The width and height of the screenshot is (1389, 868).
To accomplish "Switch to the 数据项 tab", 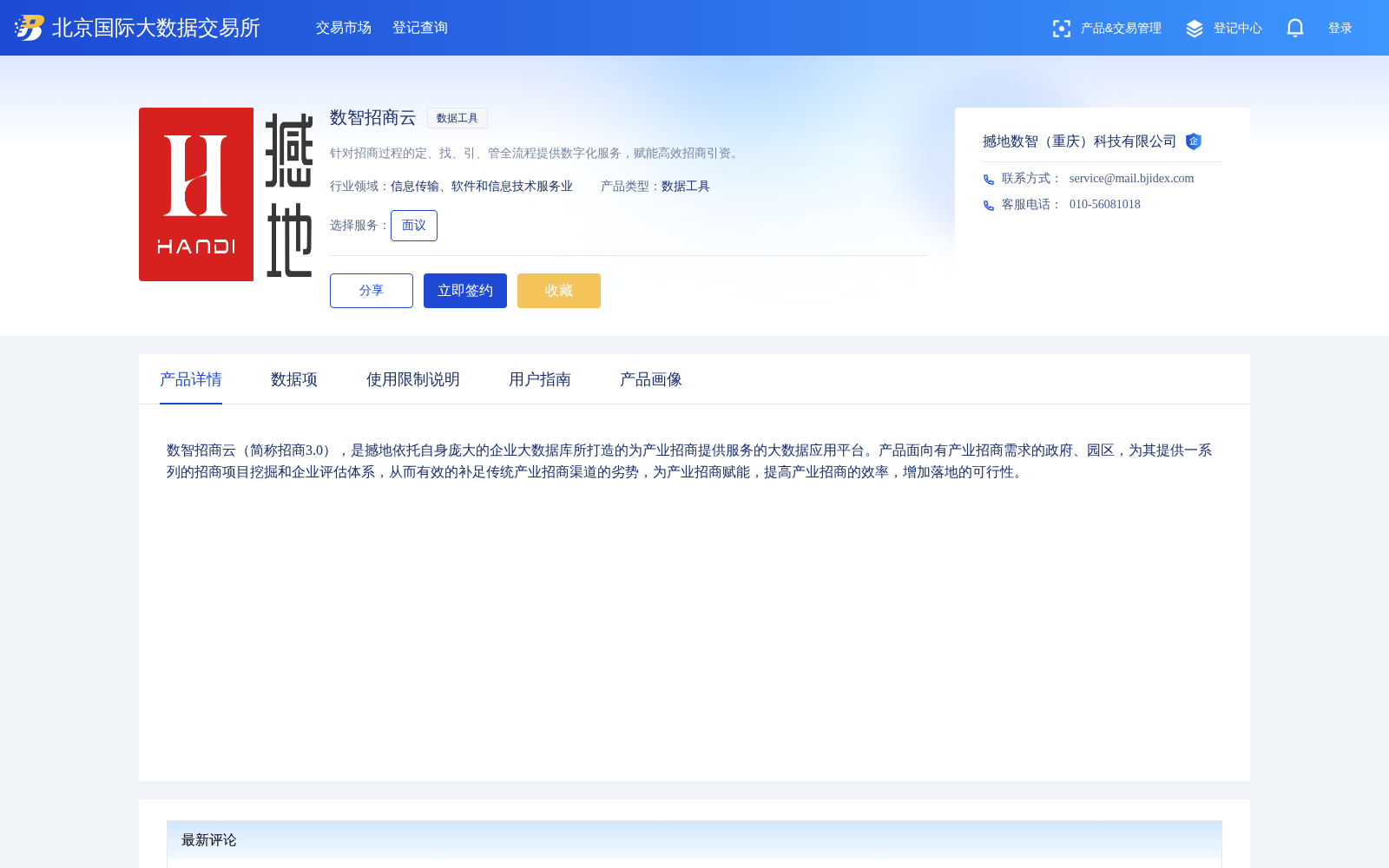I will pos(294,379).
